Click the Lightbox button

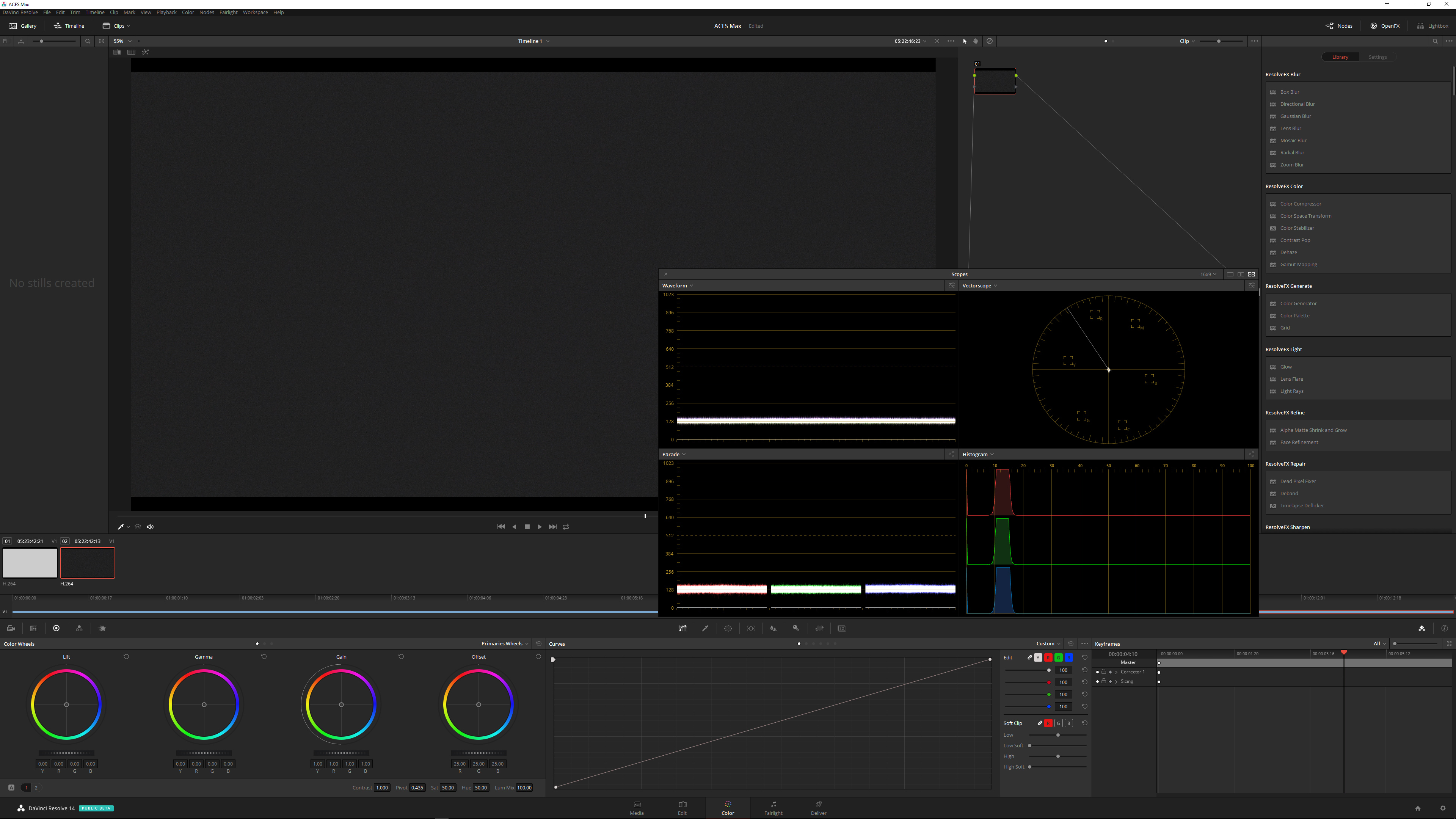1432,25
